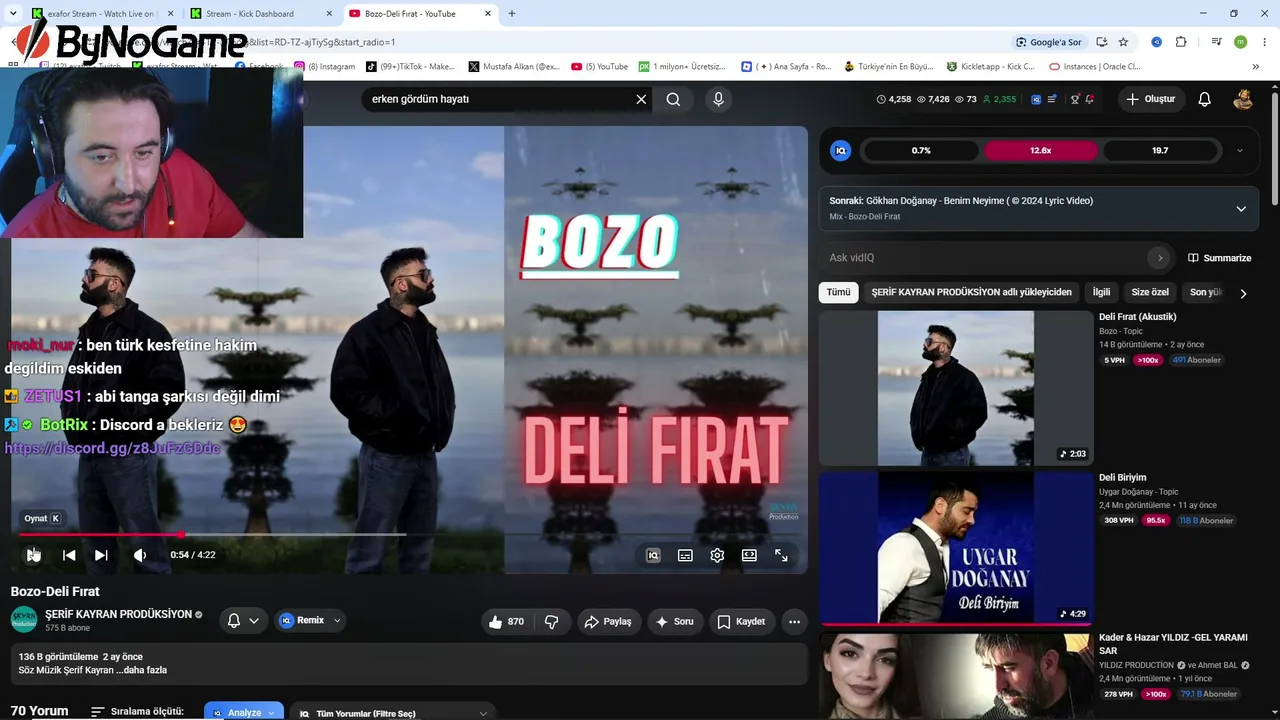Mute the video with the speaker icon
This screenshot has width=1280, height=720.
click(x=140, y=555)
